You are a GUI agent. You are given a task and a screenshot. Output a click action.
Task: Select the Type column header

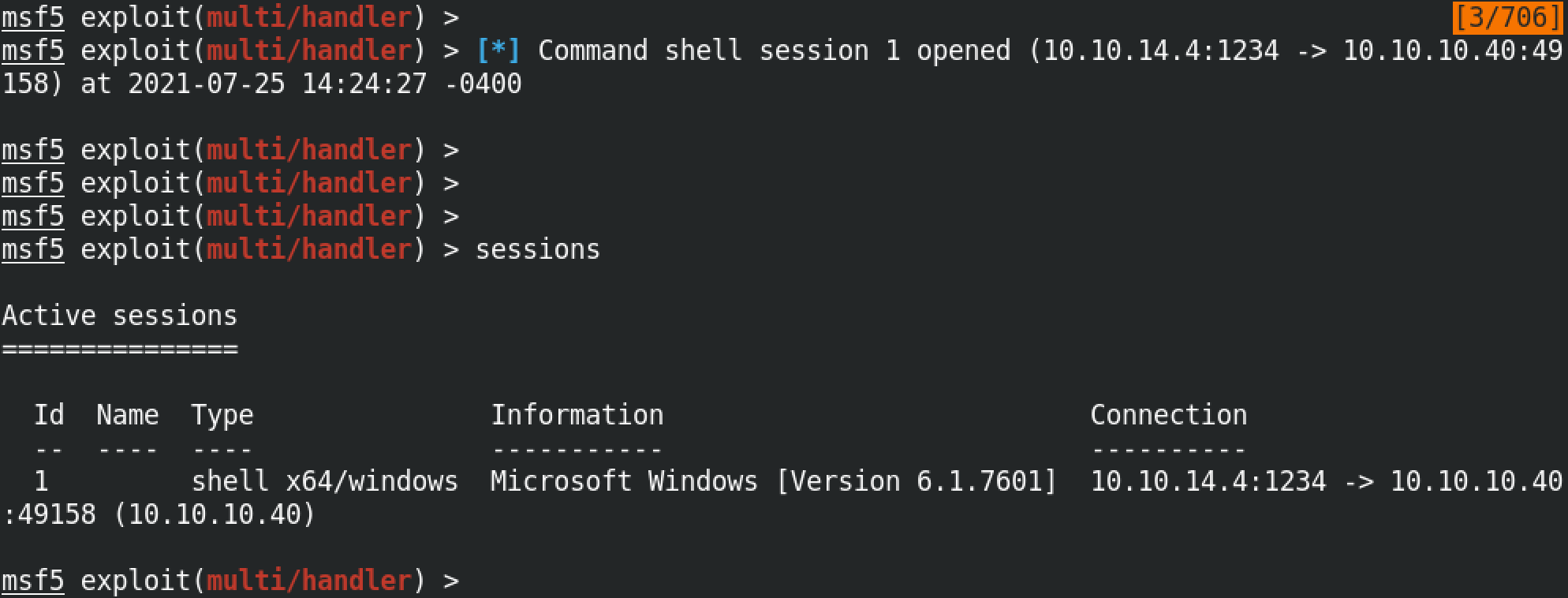pos(222,416)
